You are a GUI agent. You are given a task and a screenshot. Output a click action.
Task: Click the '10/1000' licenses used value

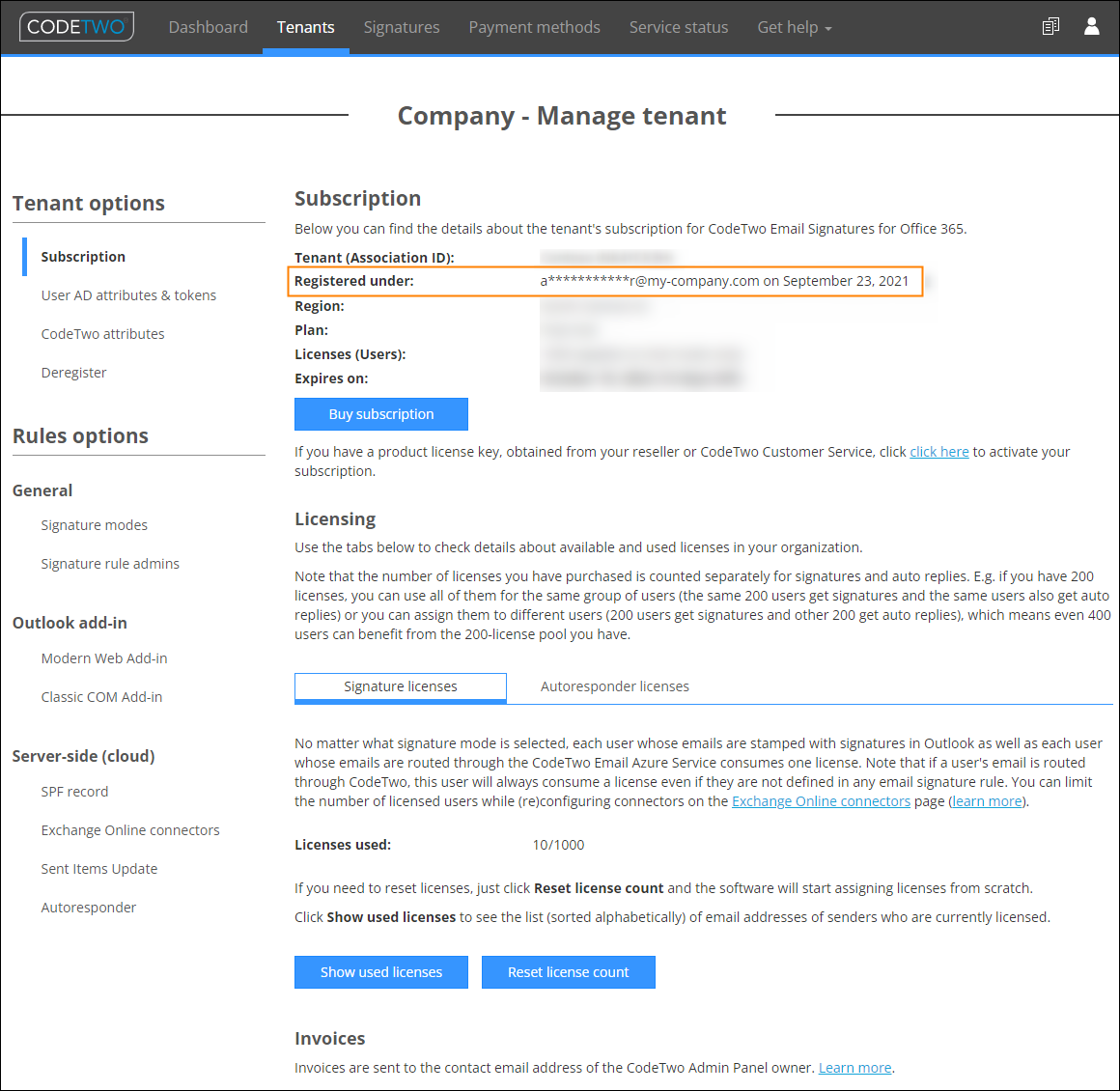[x=559, y=845]
